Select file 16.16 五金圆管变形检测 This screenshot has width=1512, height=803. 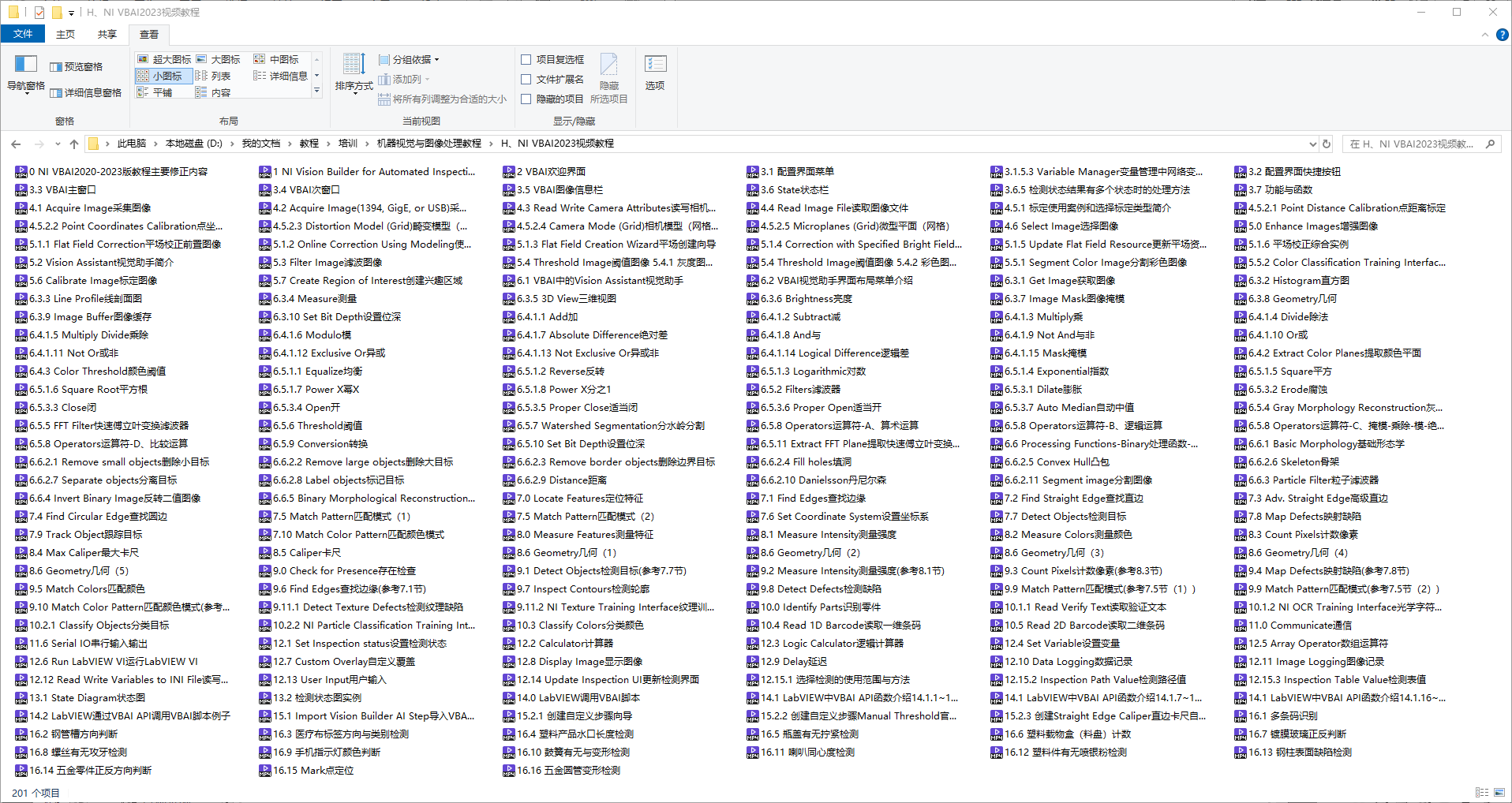click(x=562, y=770)
